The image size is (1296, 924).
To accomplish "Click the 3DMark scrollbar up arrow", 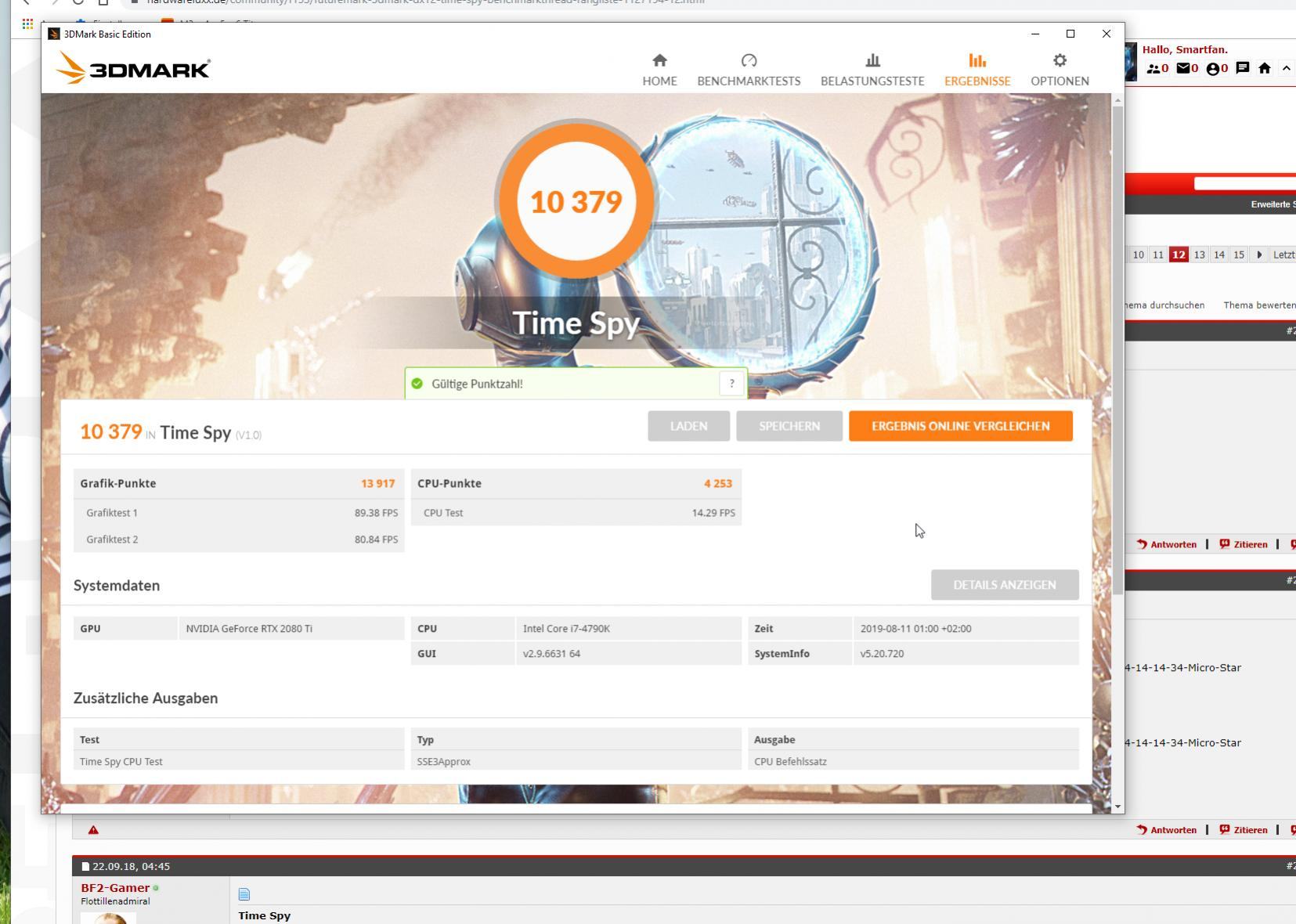I will tap(1117, 99).
